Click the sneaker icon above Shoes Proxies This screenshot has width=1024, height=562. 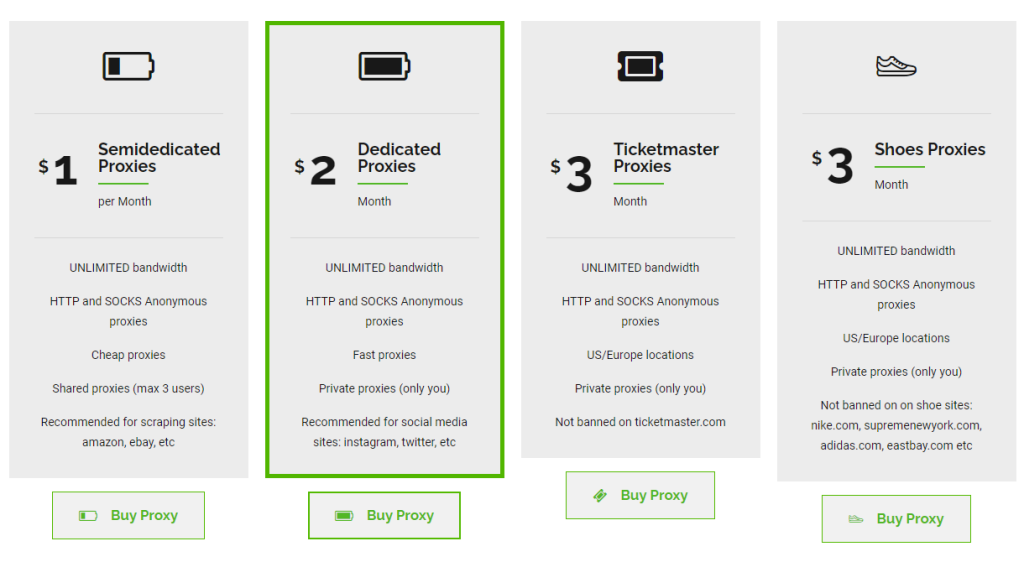click(896, 67)
